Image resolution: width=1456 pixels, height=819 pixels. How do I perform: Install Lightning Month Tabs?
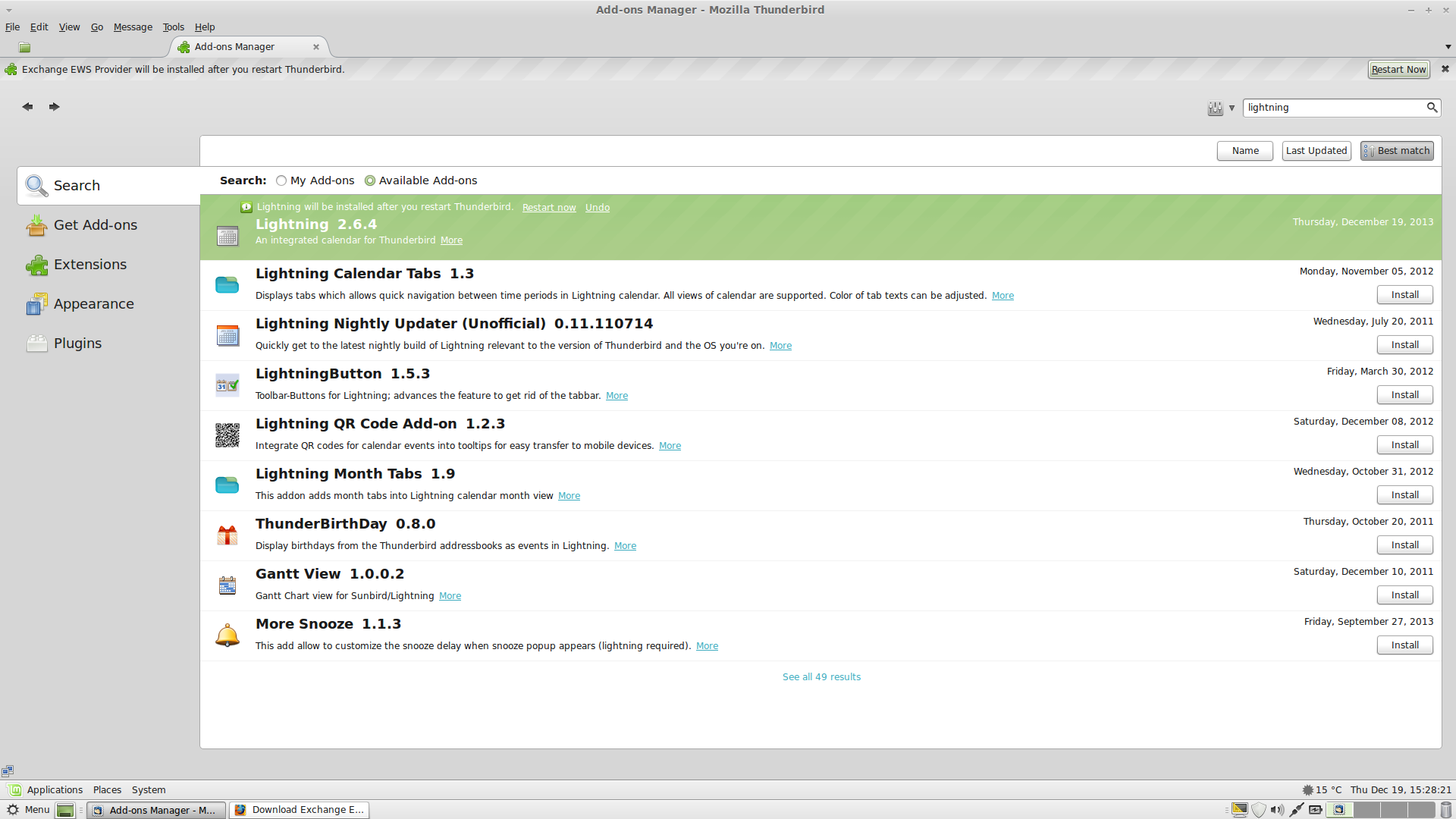click(x=1404, y=495)
